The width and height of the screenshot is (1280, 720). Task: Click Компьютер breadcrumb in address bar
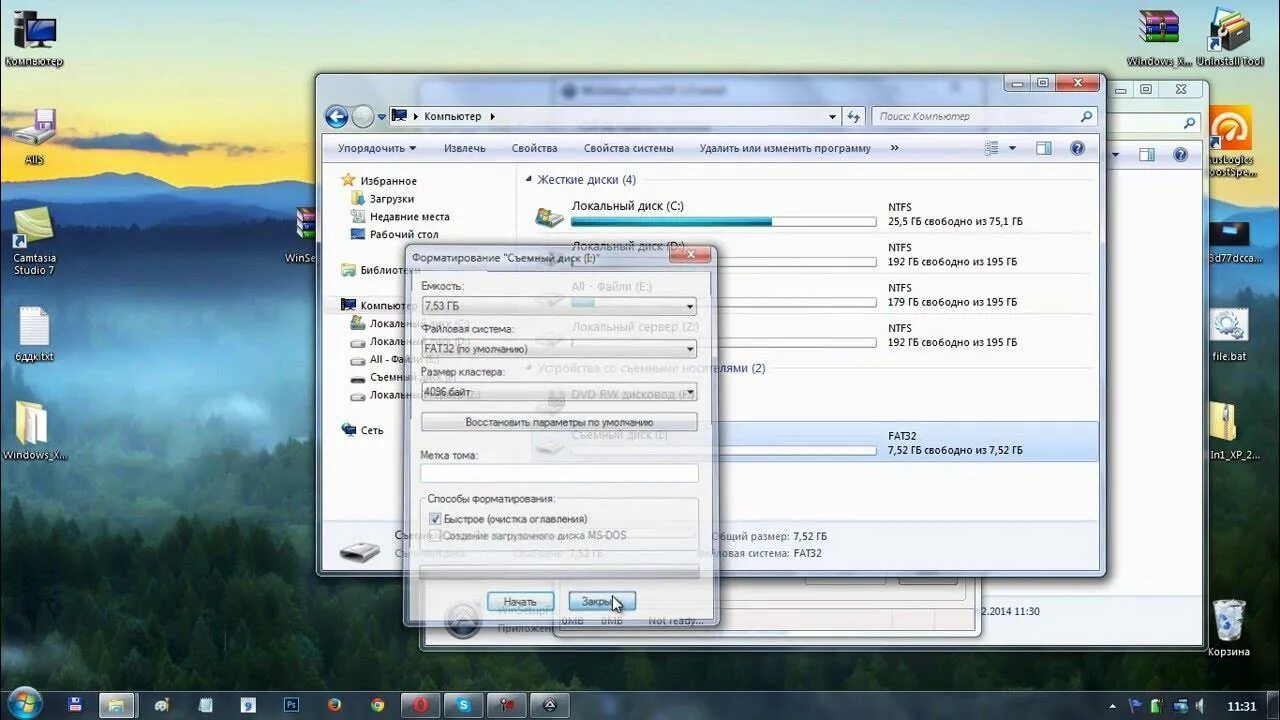pyautogui.click(x=452, y=116)
